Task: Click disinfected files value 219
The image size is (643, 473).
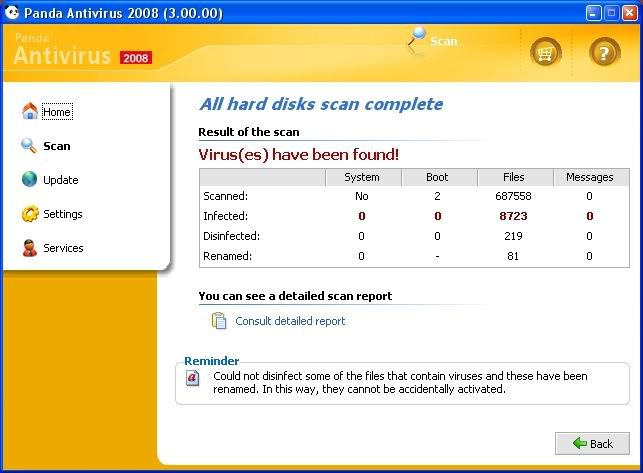Action: [x=513, y=236]
